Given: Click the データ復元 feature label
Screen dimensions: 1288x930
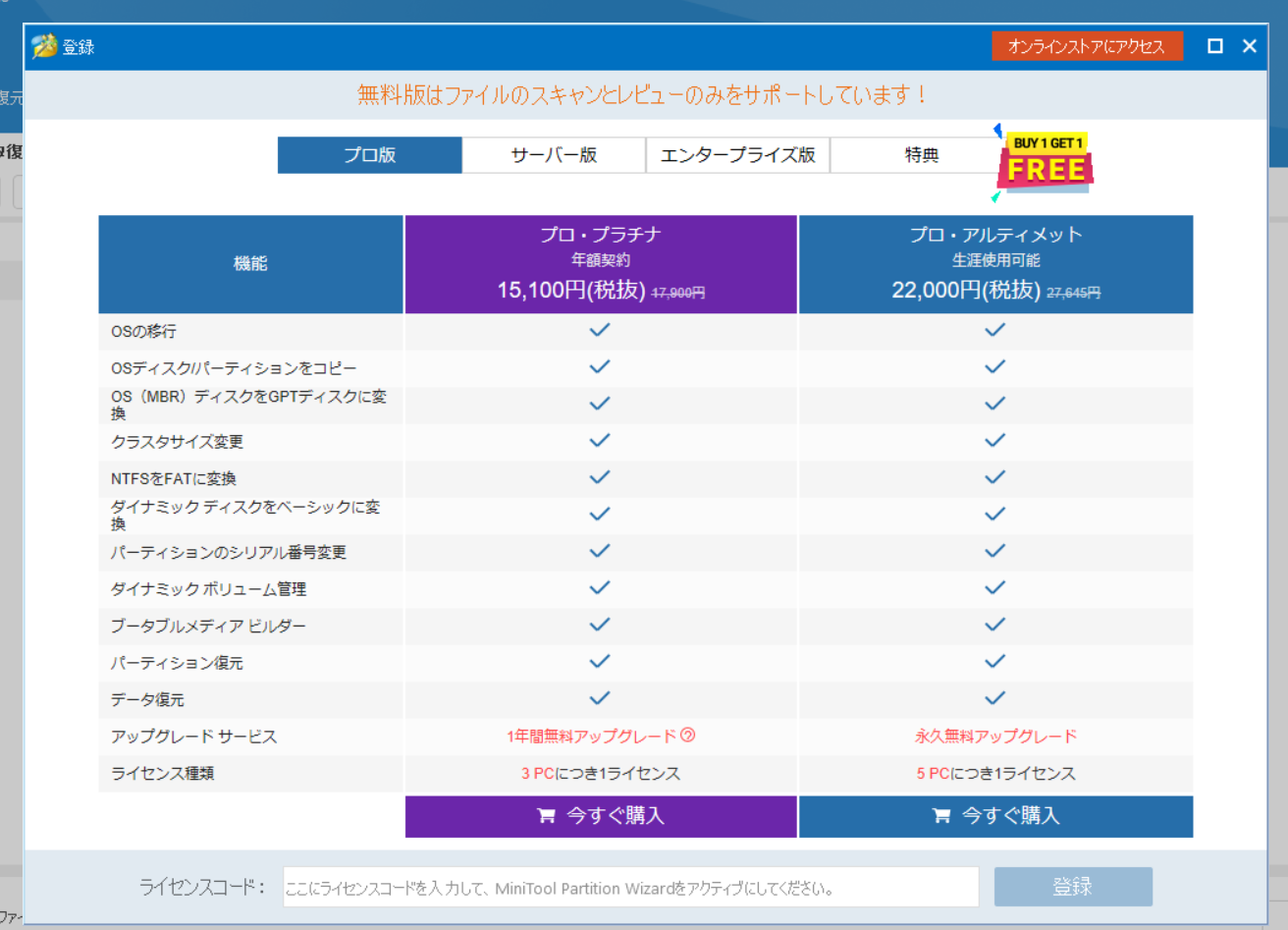Looking at the screenshot, I should pyautogui.click(x=147, y=700).
